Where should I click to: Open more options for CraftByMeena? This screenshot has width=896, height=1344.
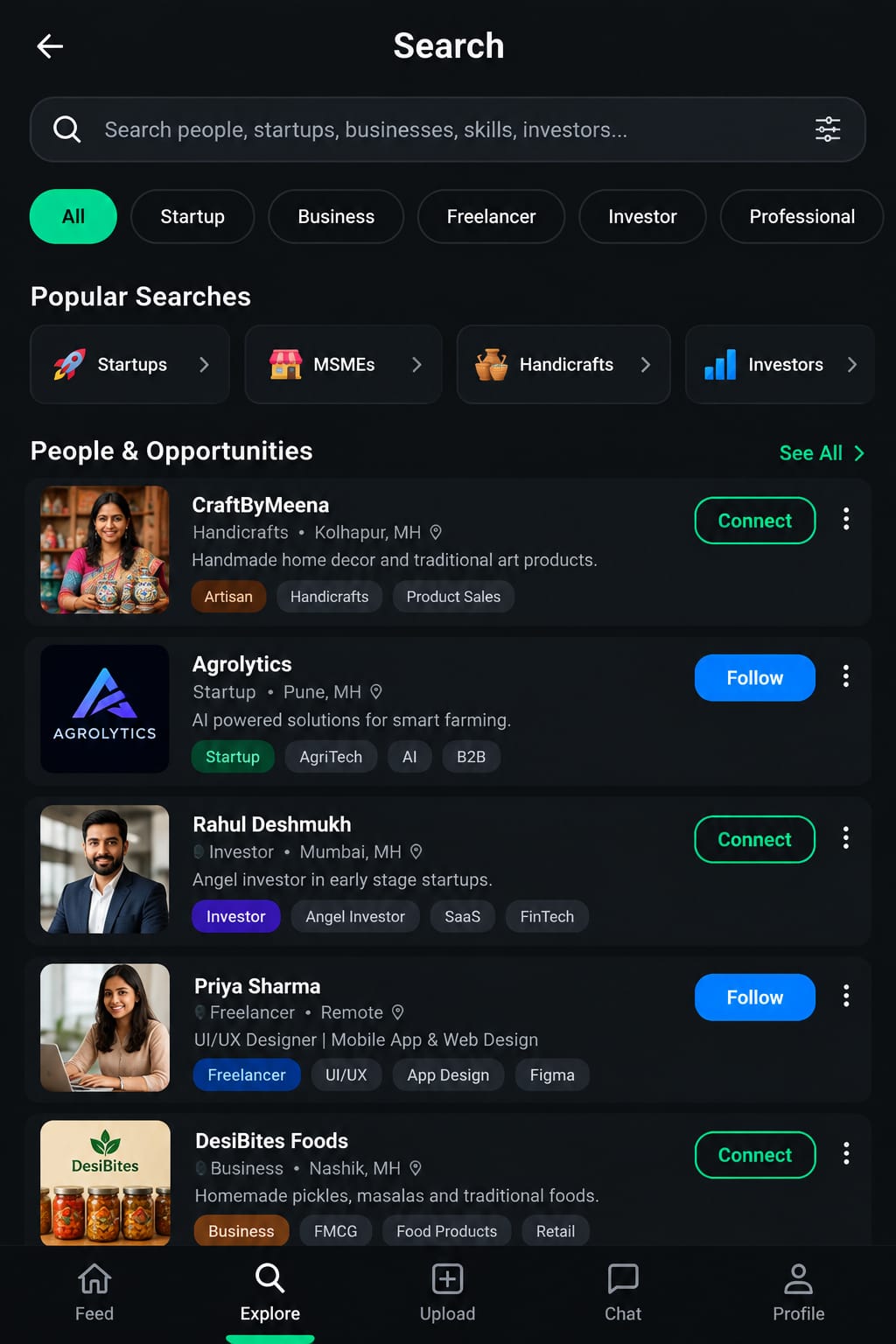(x=846, y=519)
